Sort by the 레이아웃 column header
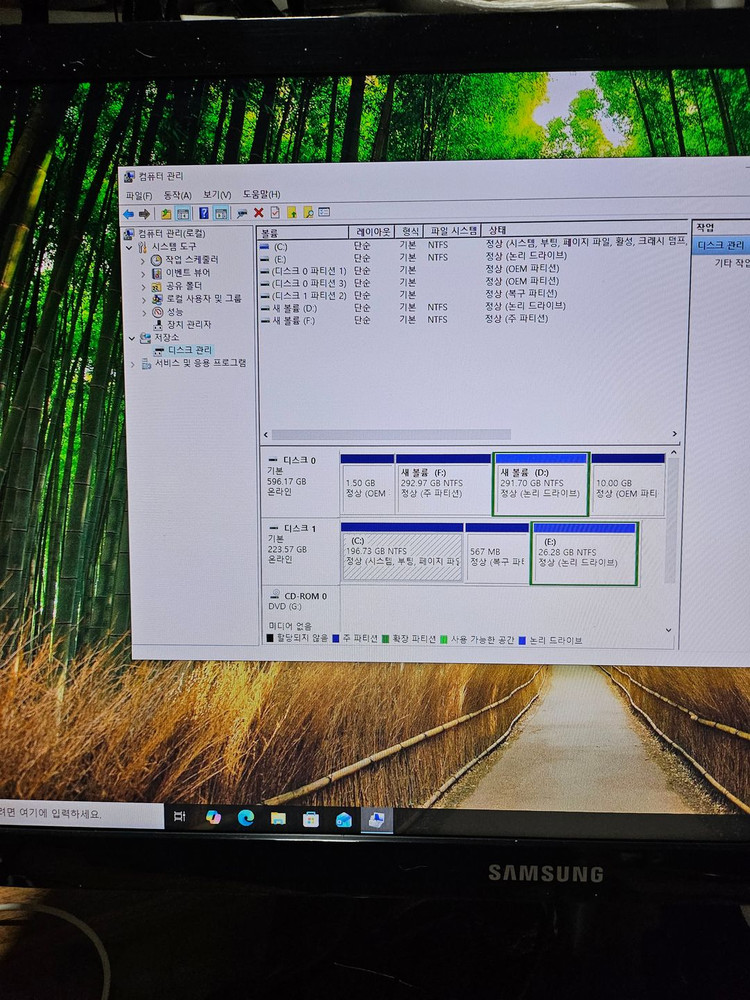 pyautogui.click(x=372, y=232)
